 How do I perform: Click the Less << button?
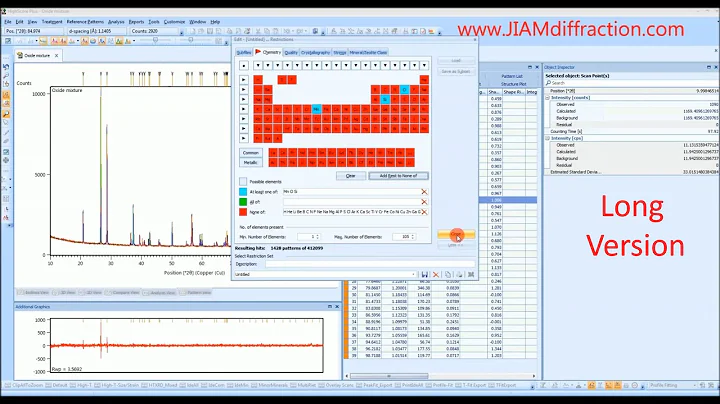point(456,245)
